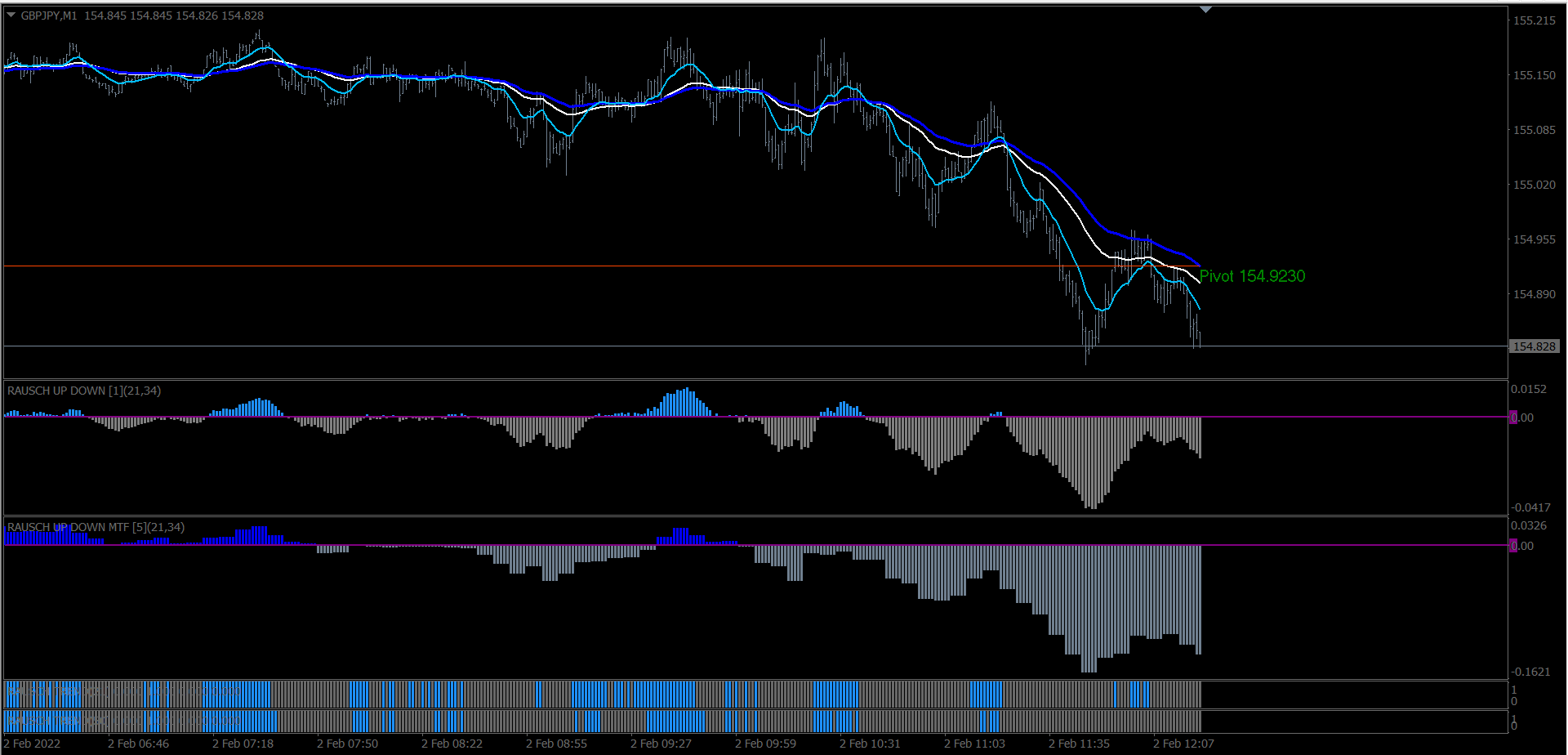Click the OHLC values beside the GBPJPY,M1 label
Viewport: 1568px width, 755px height.
(174, 16)
